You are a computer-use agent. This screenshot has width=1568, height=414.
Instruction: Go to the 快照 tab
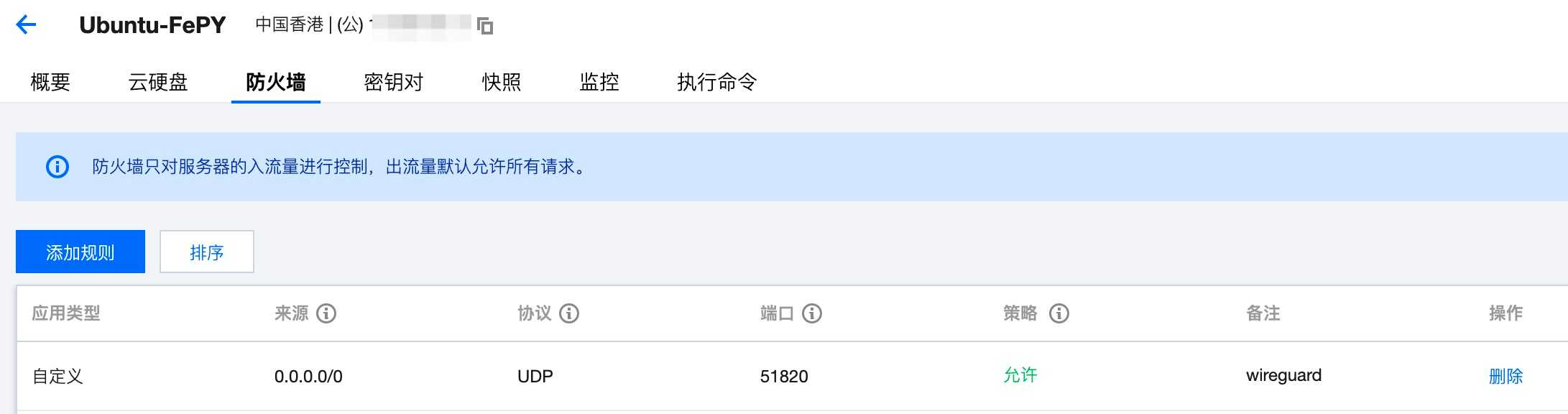(x=501, y=82)
